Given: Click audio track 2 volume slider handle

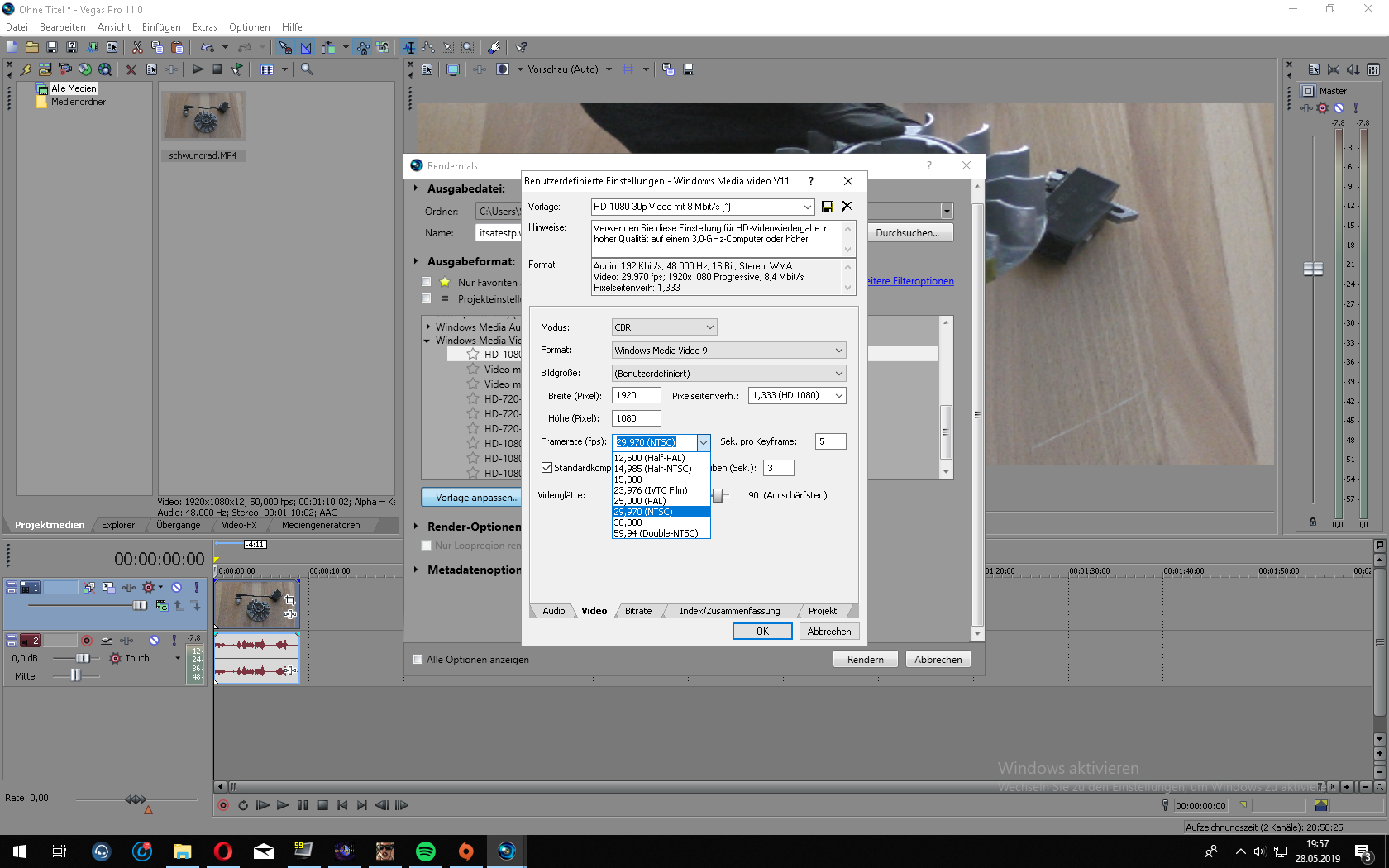Looking at the screenshot, I should coord(83,658).
